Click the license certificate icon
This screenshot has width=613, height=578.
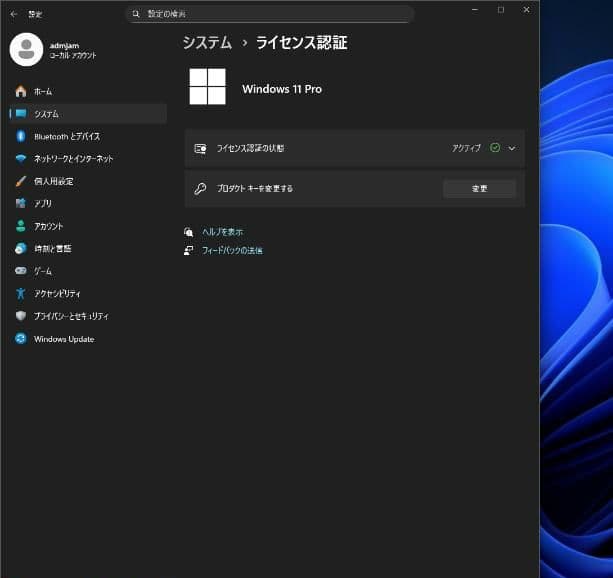200,148
